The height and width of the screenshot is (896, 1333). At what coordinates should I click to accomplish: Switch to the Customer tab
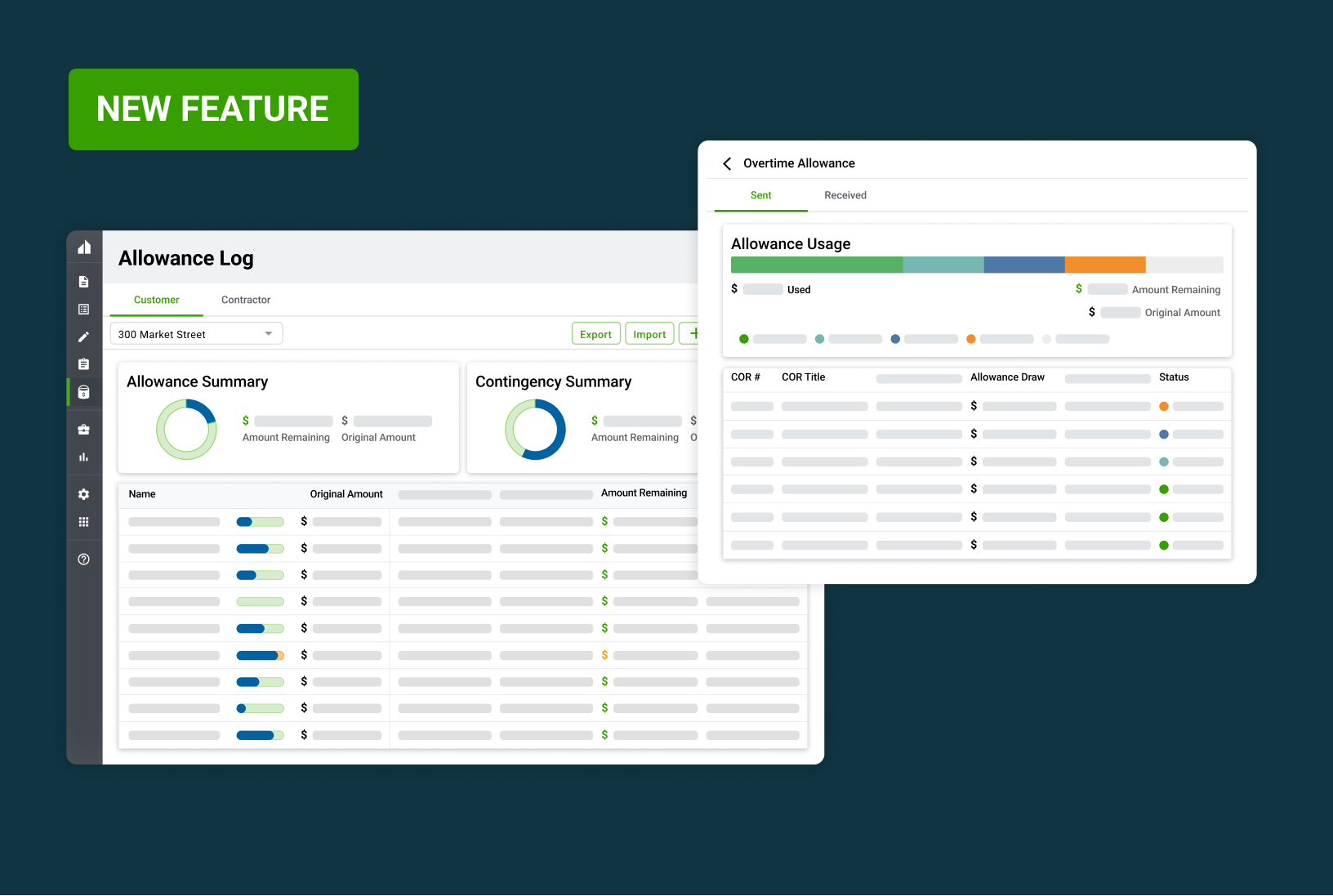point(156,300)
